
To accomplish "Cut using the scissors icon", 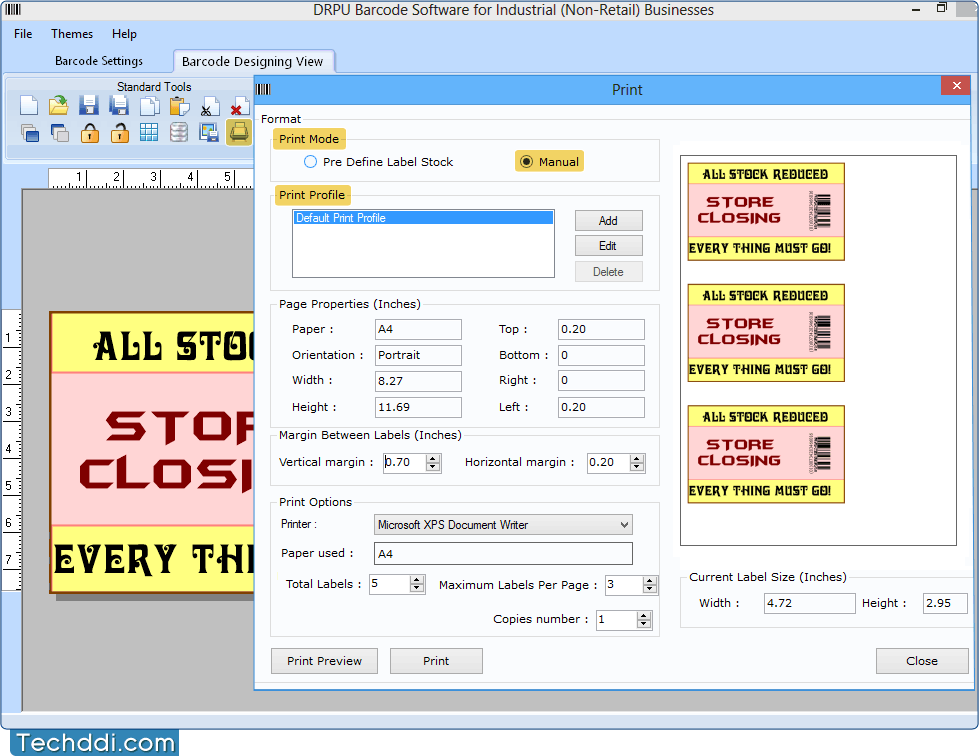I will coord(209,107).
